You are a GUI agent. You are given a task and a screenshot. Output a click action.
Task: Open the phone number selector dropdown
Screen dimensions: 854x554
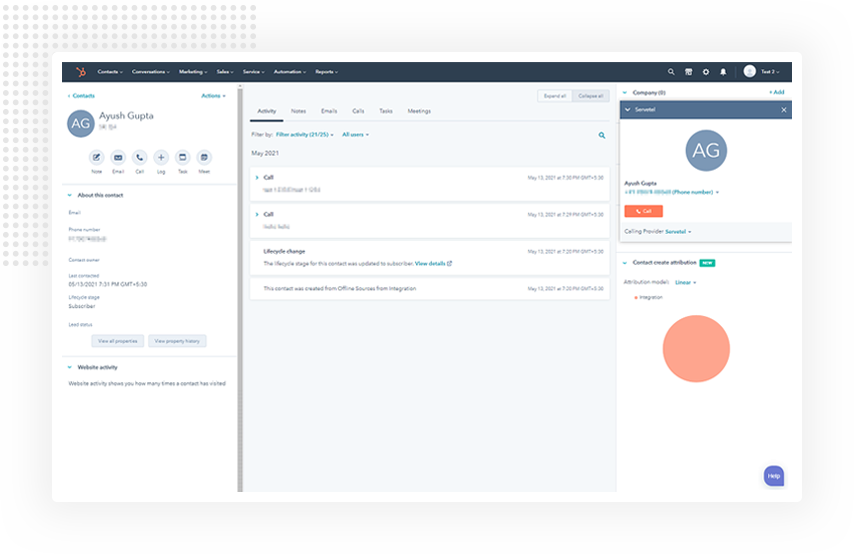[672, 192]
